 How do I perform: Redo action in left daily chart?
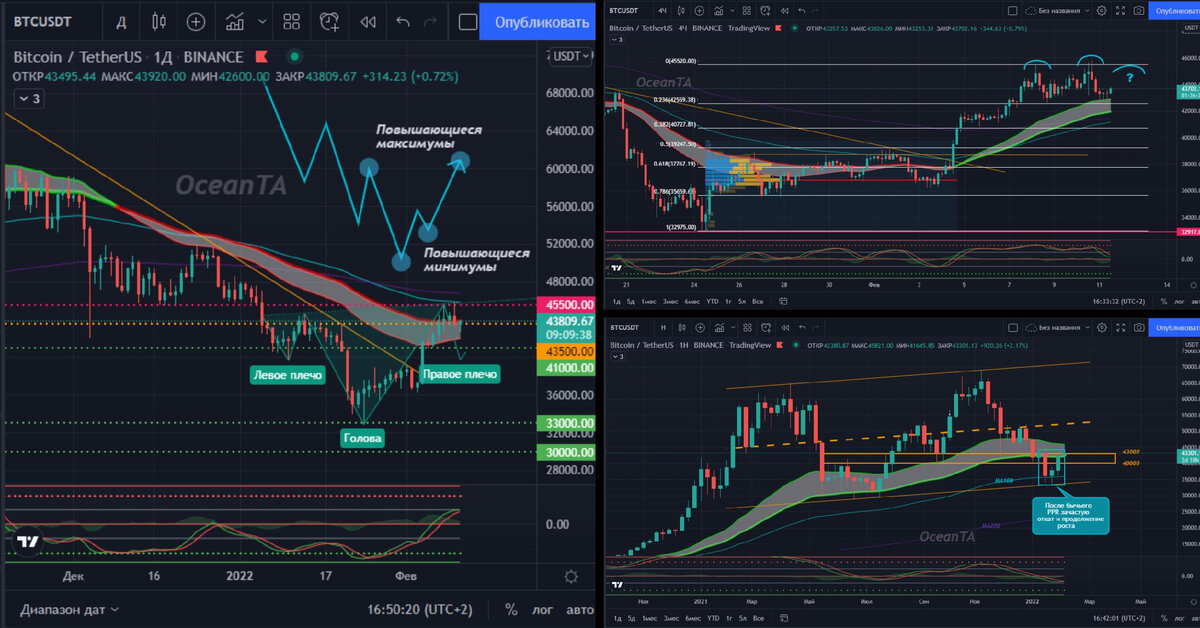point(432,21)
